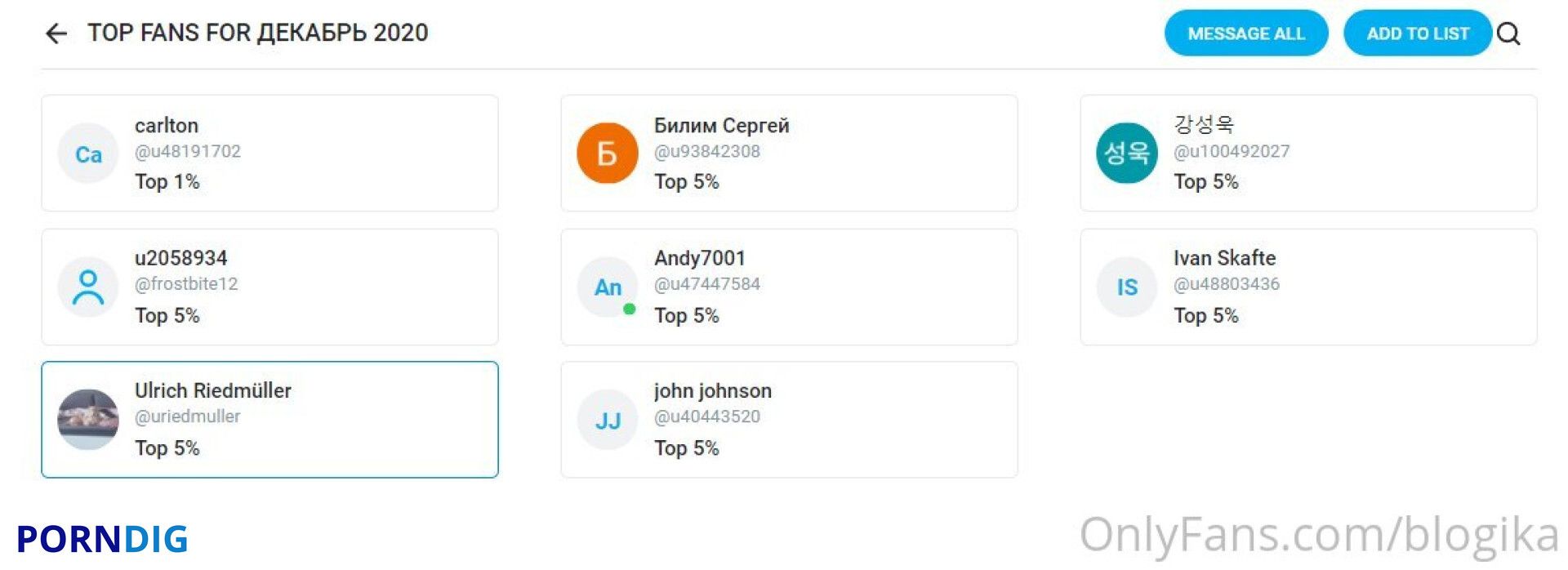Click the ADD TO LIST button
1568x570 pixels.
coord(1418,33)
